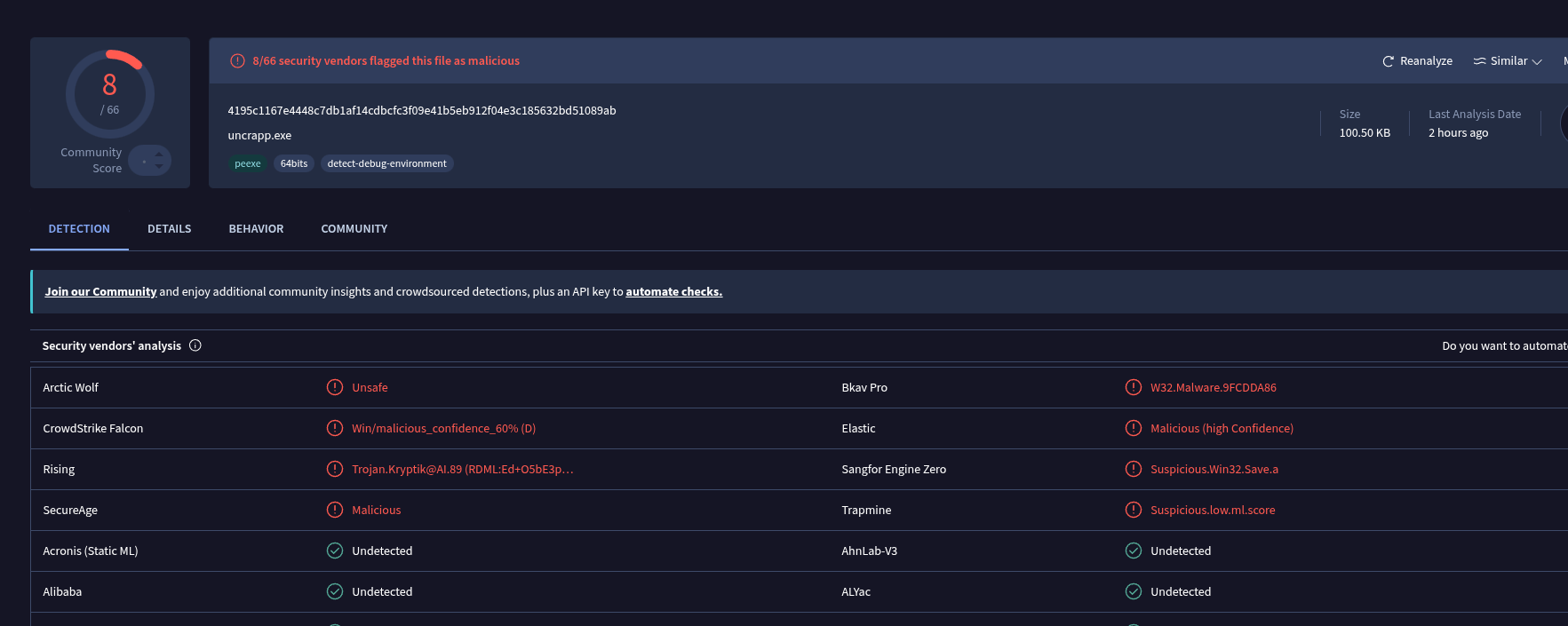Click the AhnLab-V3 vendor name

click(x=869, y=551)
